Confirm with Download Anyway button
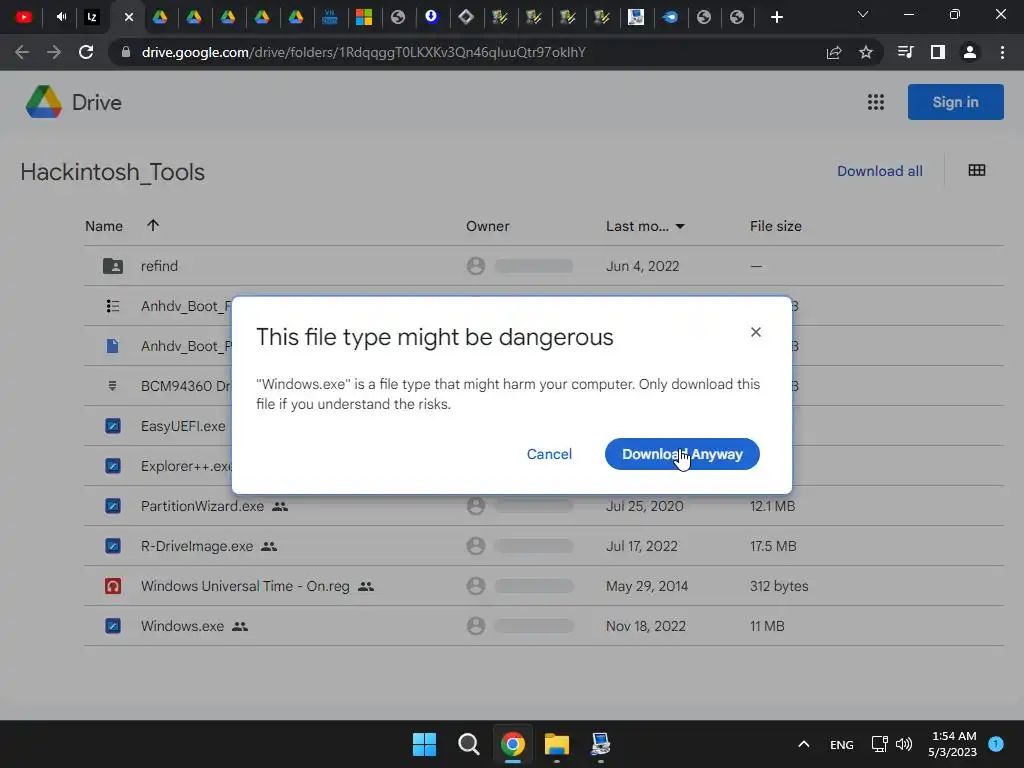Viewport: 1024px width, 768px height. tap(682, 454)
